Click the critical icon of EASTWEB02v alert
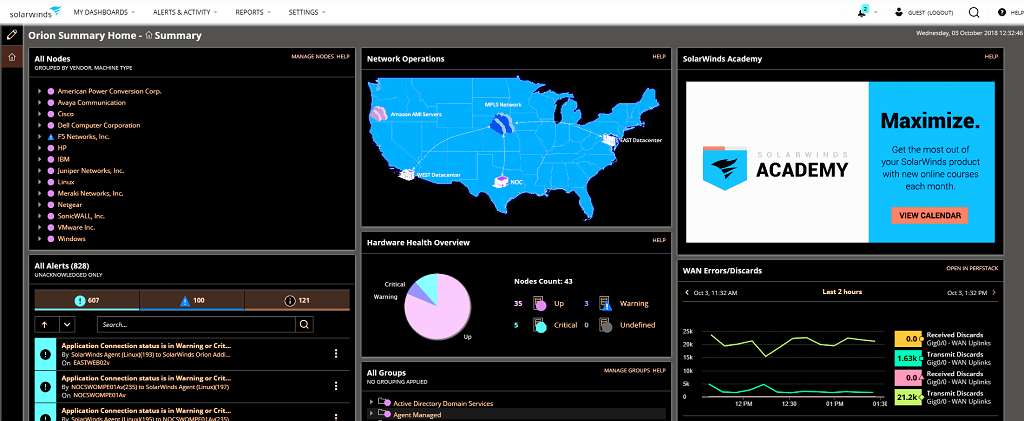Screen dimensions: 1024x421 click(x=45, y=354)
